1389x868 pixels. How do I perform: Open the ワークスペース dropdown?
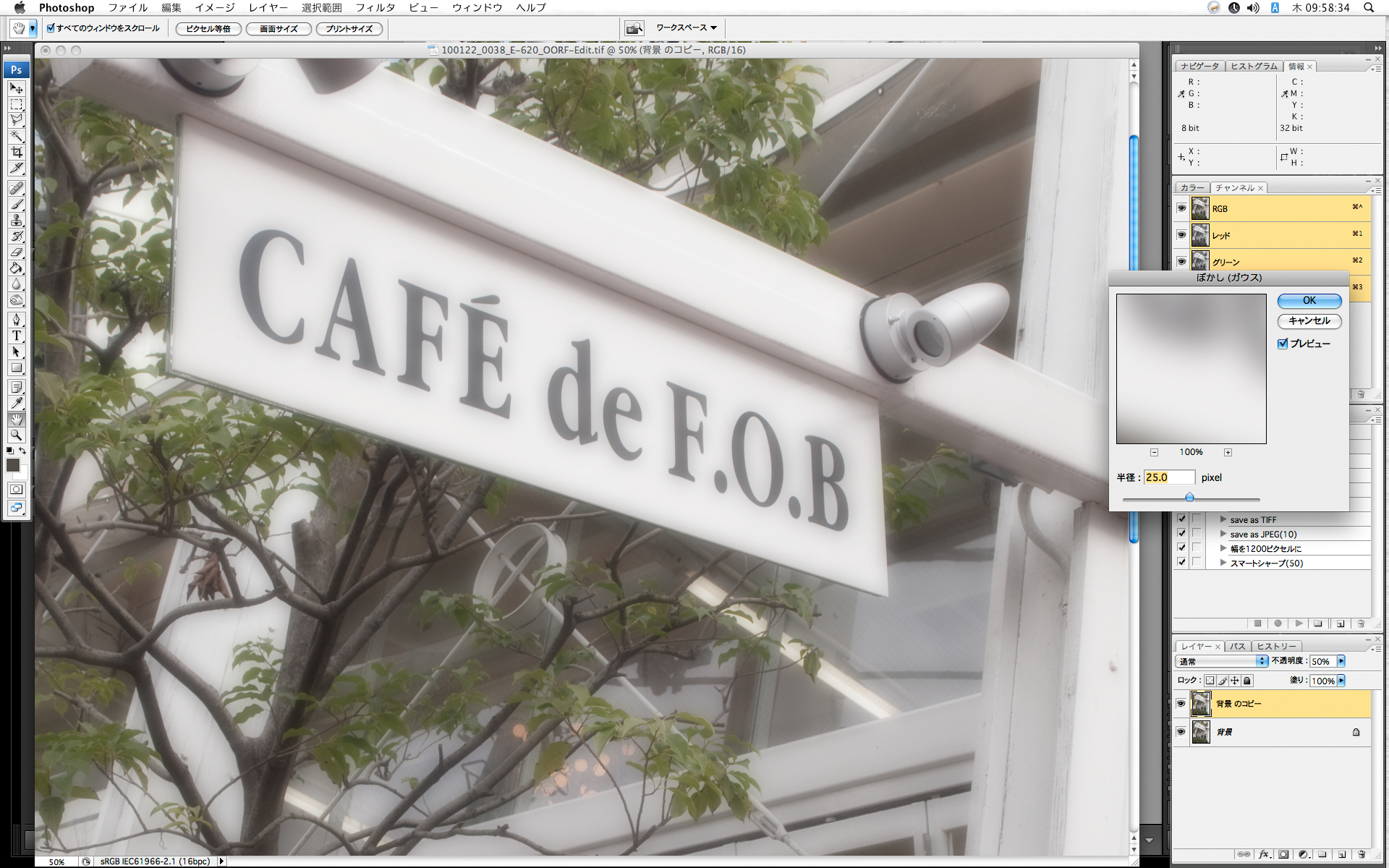[686, 28]
